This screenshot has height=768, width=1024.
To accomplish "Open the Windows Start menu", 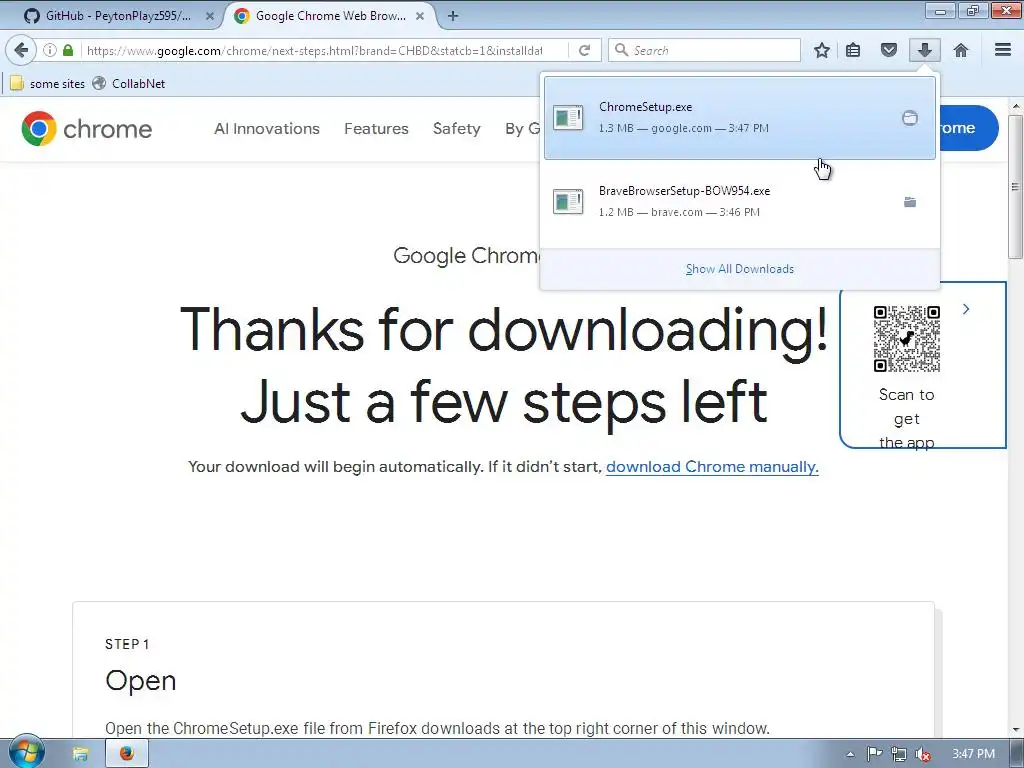I will pyautogui.click(x=26, y=753).
